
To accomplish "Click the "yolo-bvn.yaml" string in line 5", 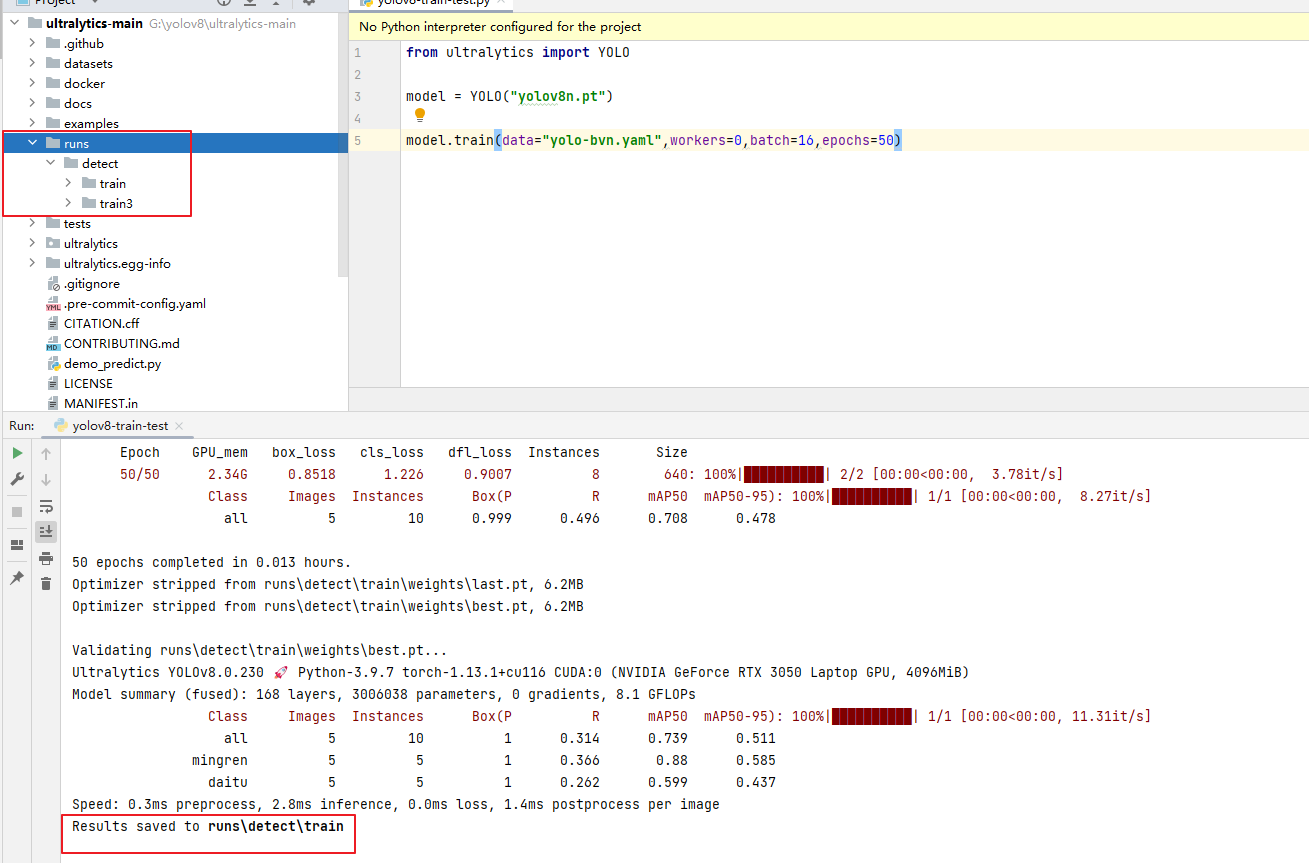I will tap(601, 140).
